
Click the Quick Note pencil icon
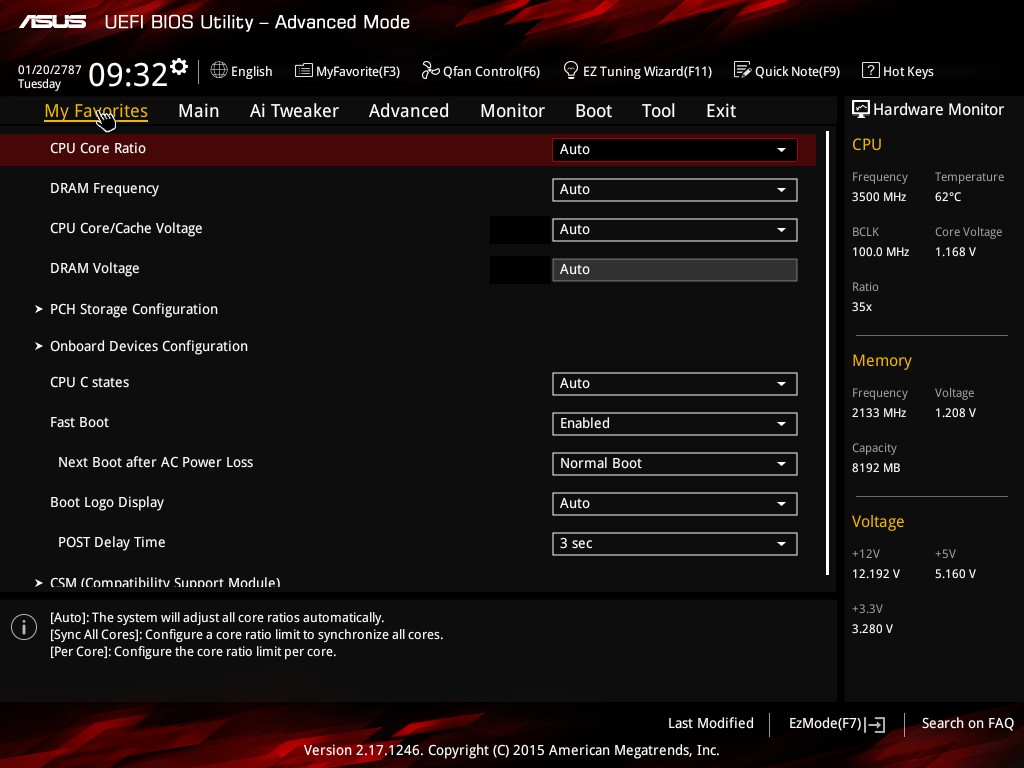point(743,70)
